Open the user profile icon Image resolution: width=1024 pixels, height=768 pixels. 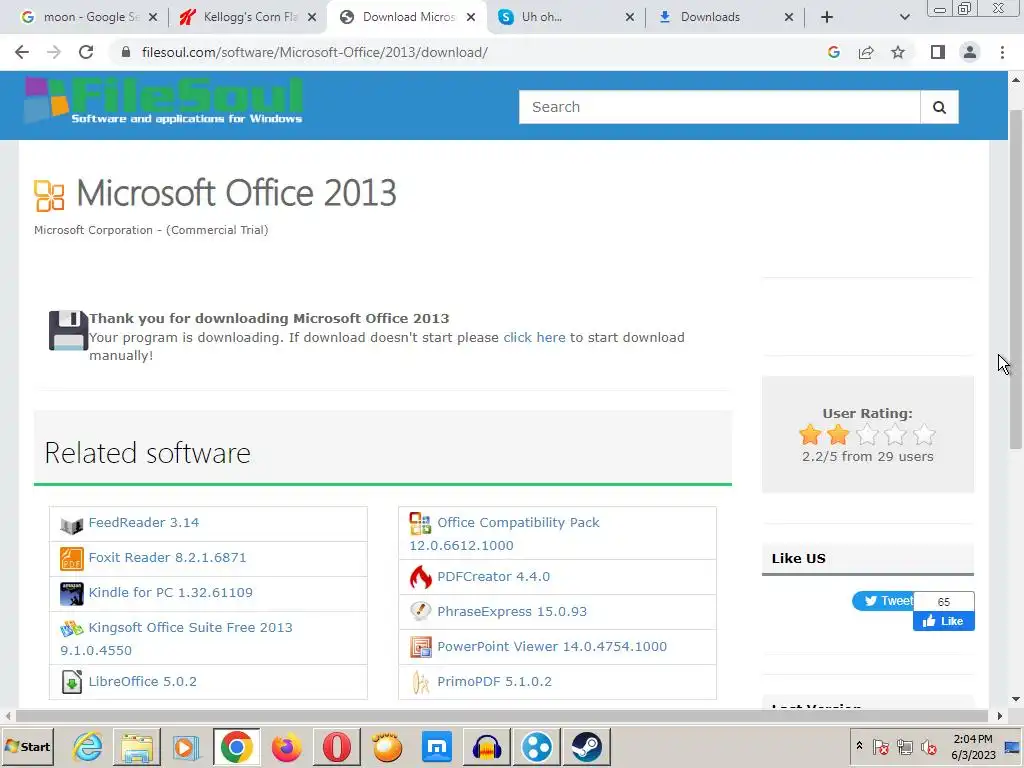(x=970, y=52)
